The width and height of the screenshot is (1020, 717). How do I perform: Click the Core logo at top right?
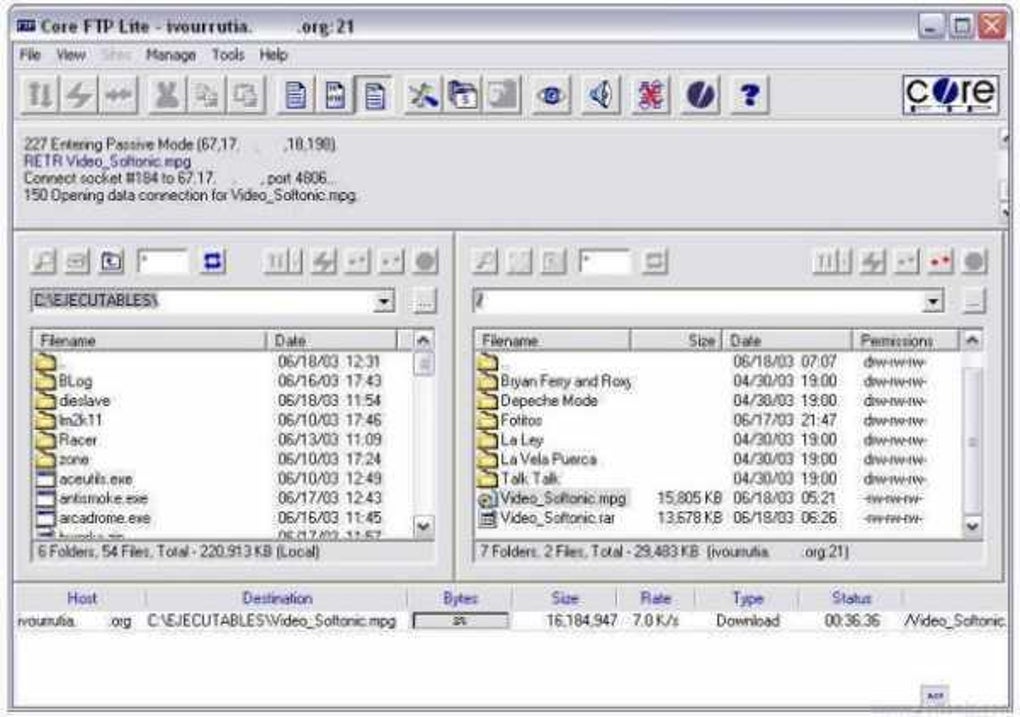point(950,95)
